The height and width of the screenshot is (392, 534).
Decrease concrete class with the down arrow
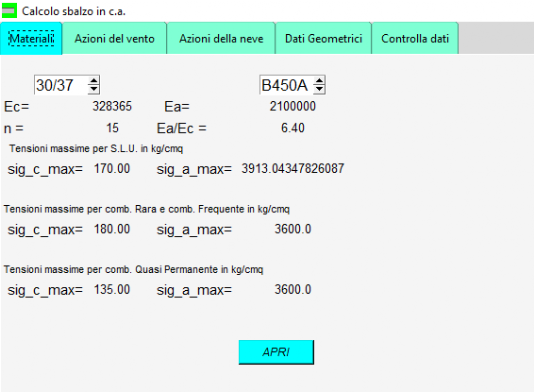(x=93, y=89)
